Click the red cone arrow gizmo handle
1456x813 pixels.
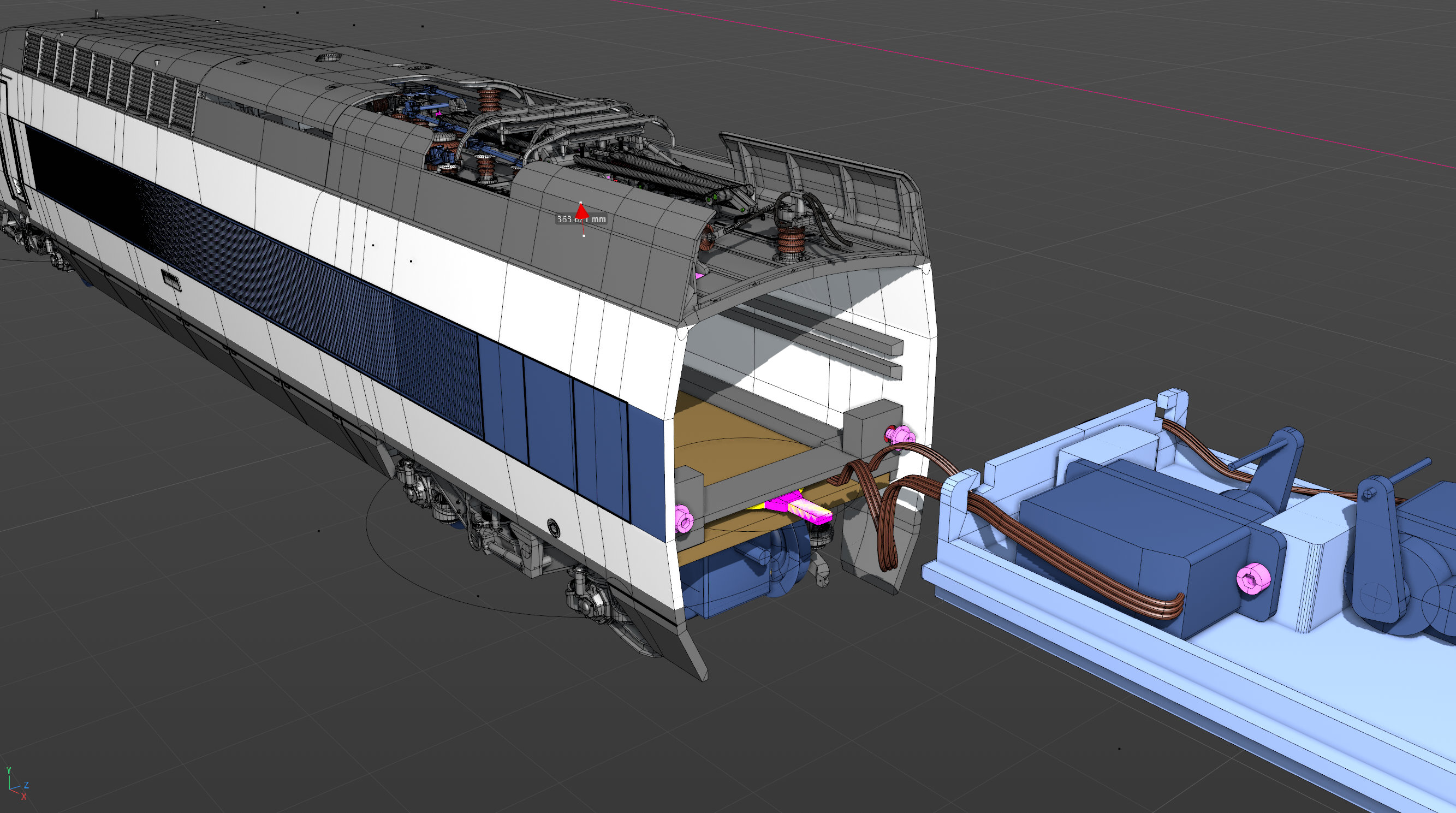580,210
